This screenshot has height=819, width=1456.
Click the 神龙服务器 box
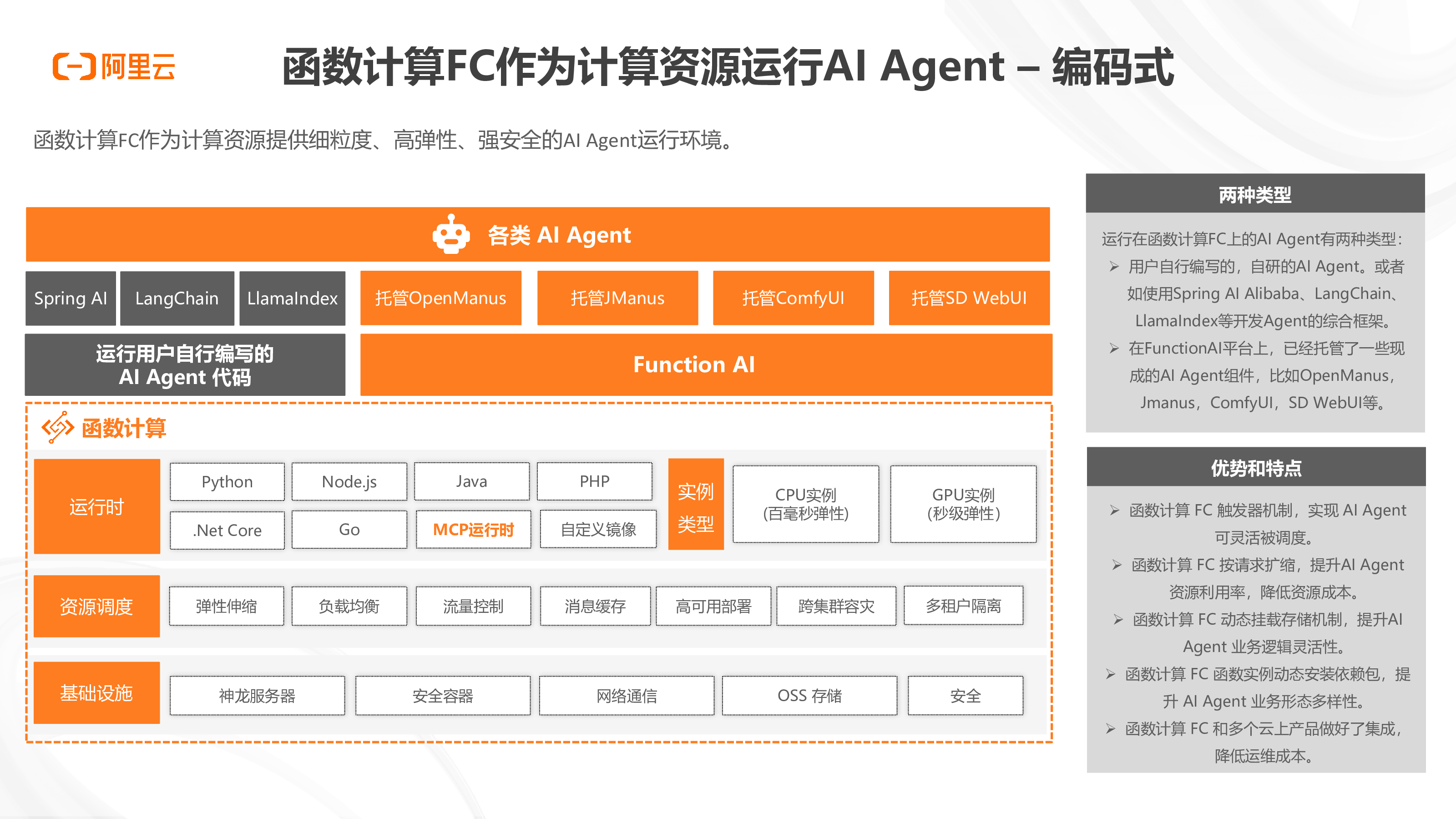258,696
